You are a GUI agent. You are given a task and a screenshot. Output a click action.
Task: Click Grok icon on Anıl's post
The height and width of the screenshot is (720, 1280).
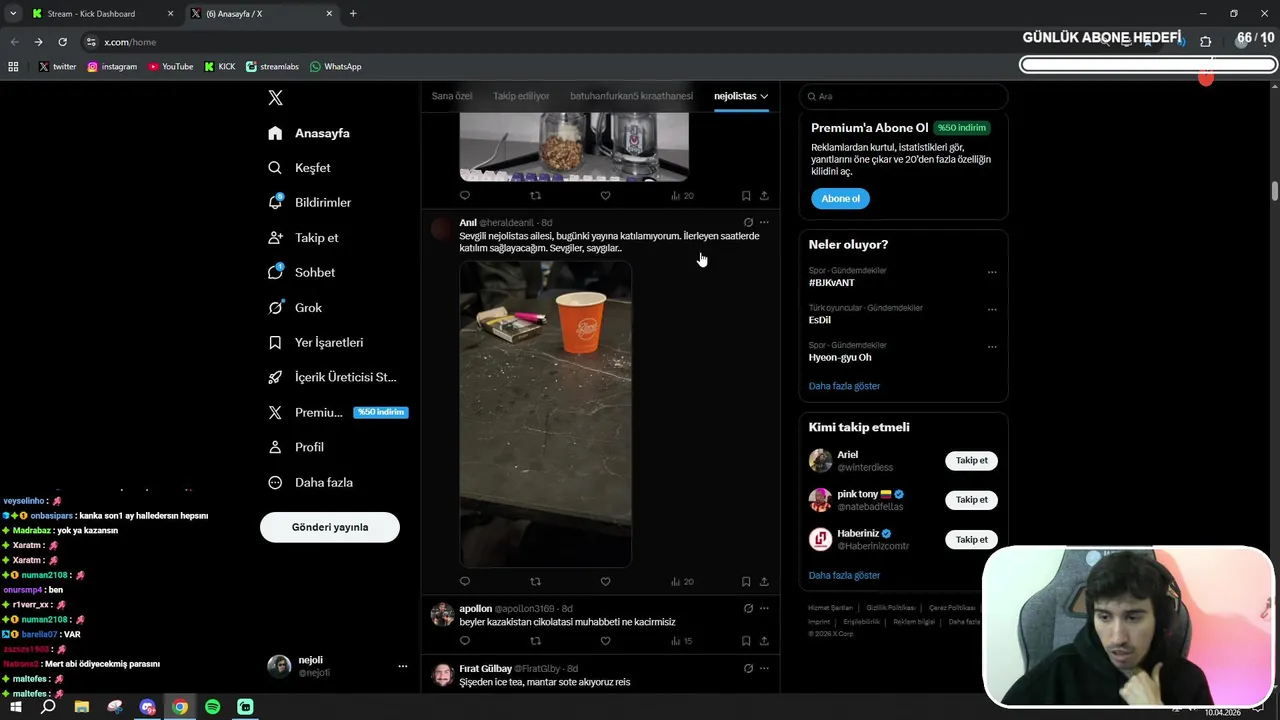[748, 222]
